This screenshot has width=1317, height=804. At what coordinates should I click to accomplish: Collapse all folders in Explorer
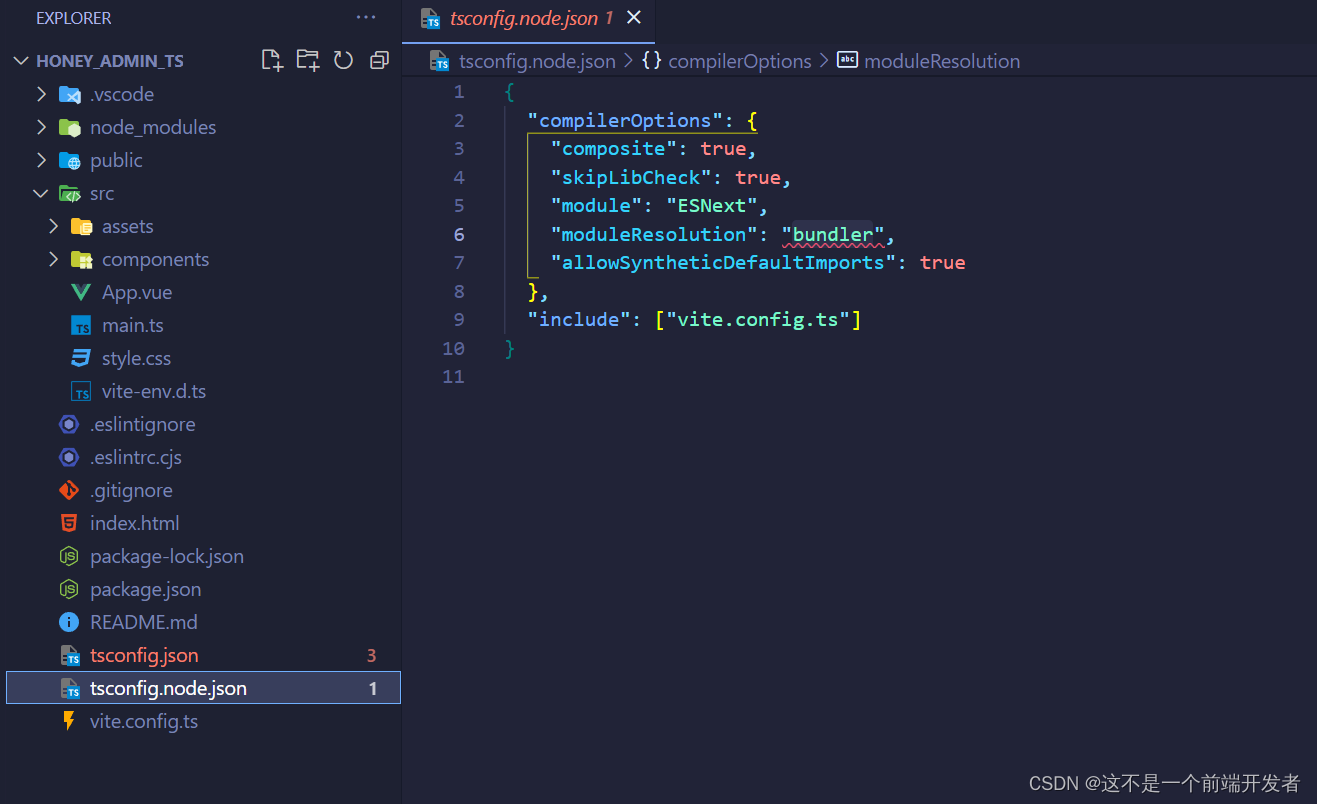pyautogui.click(x=379, y=60)
